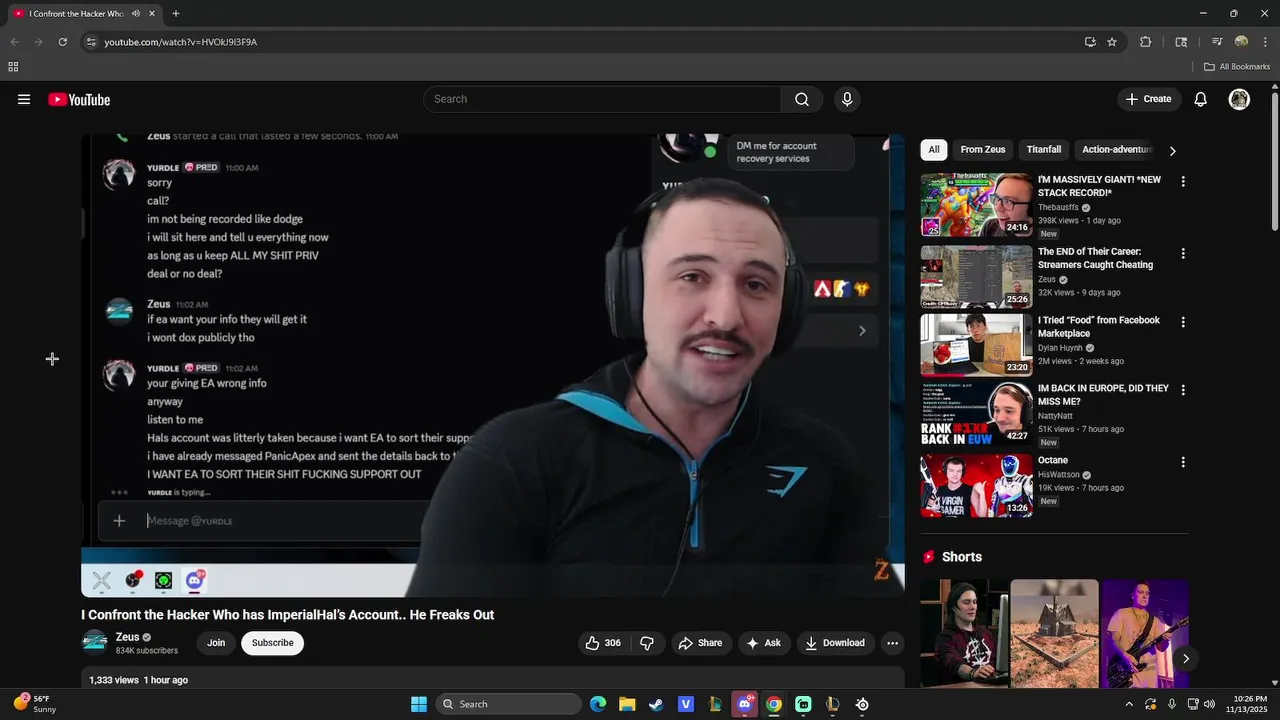The width and height of the screenshot is (1280, 720).
Task: Select the All filter chip
Action: pos(934,150)
